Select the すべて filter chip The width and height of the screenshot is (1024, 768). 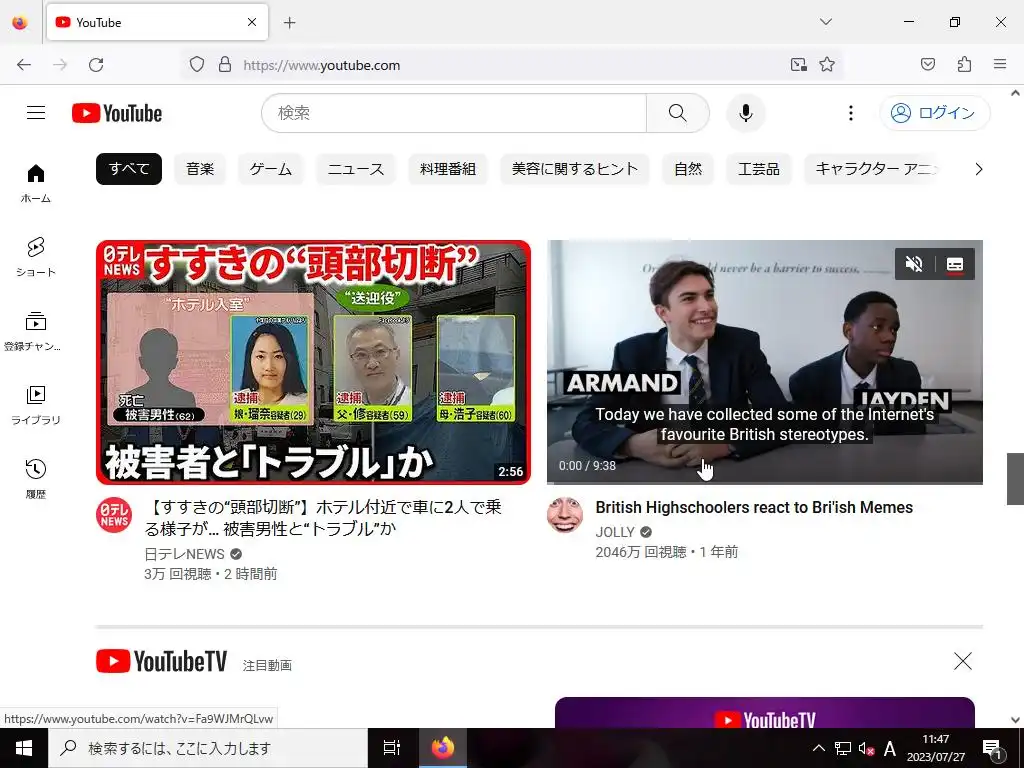point(129,169)
